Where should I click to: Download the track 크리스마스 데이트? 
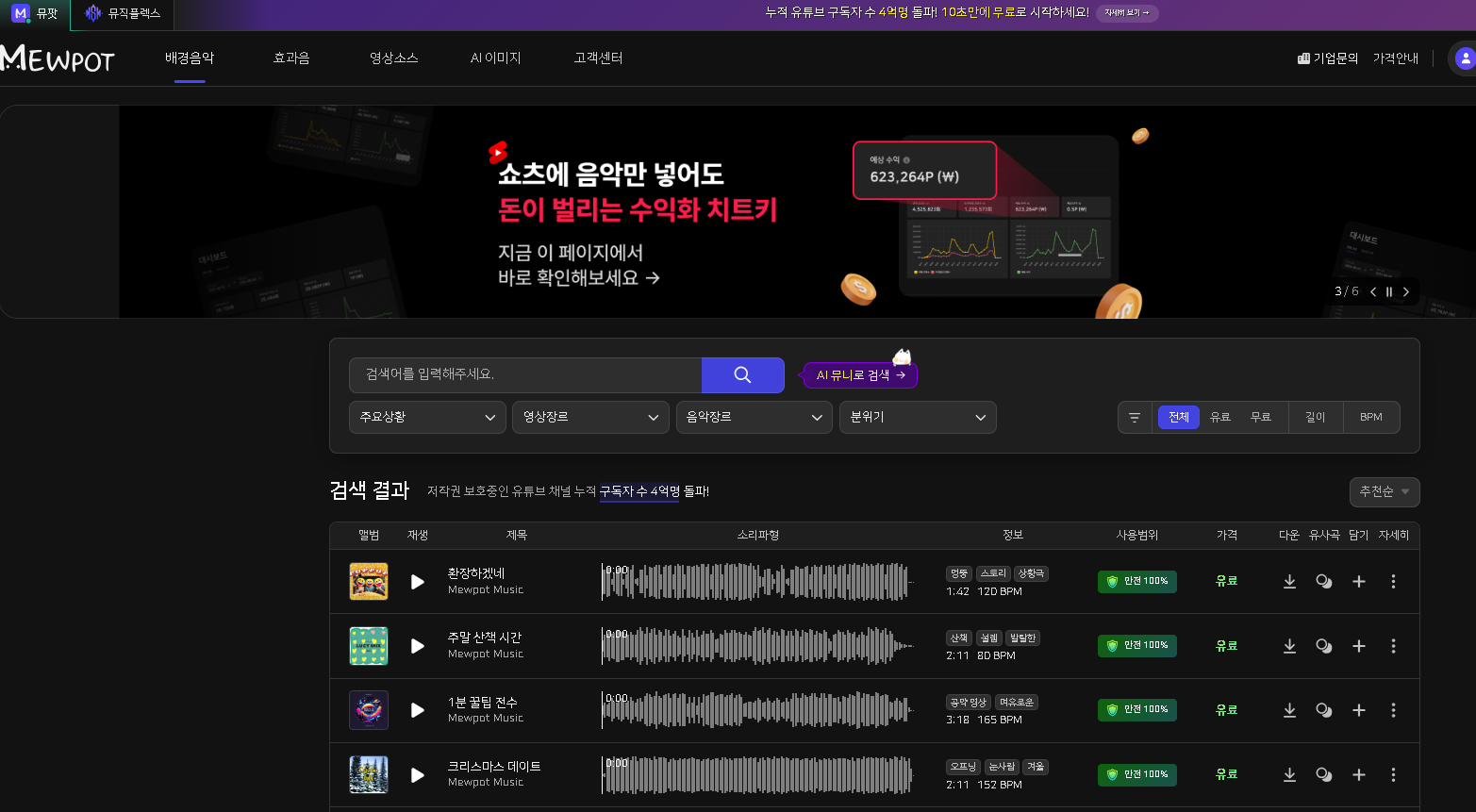[1289, 775]
